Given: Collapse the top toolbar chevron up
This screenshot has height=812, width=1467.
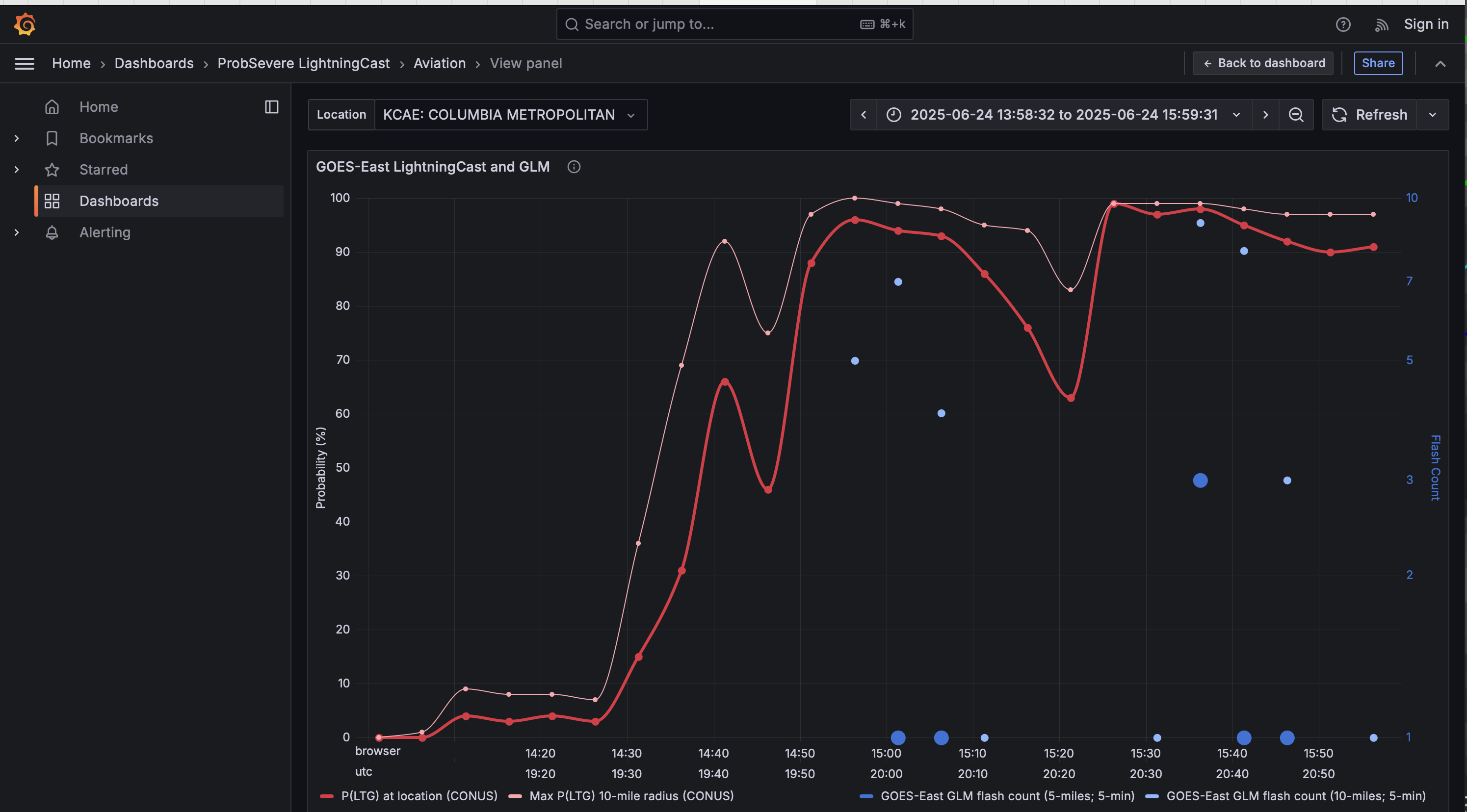Looking at the screenshot, I should coord(1440,64).
